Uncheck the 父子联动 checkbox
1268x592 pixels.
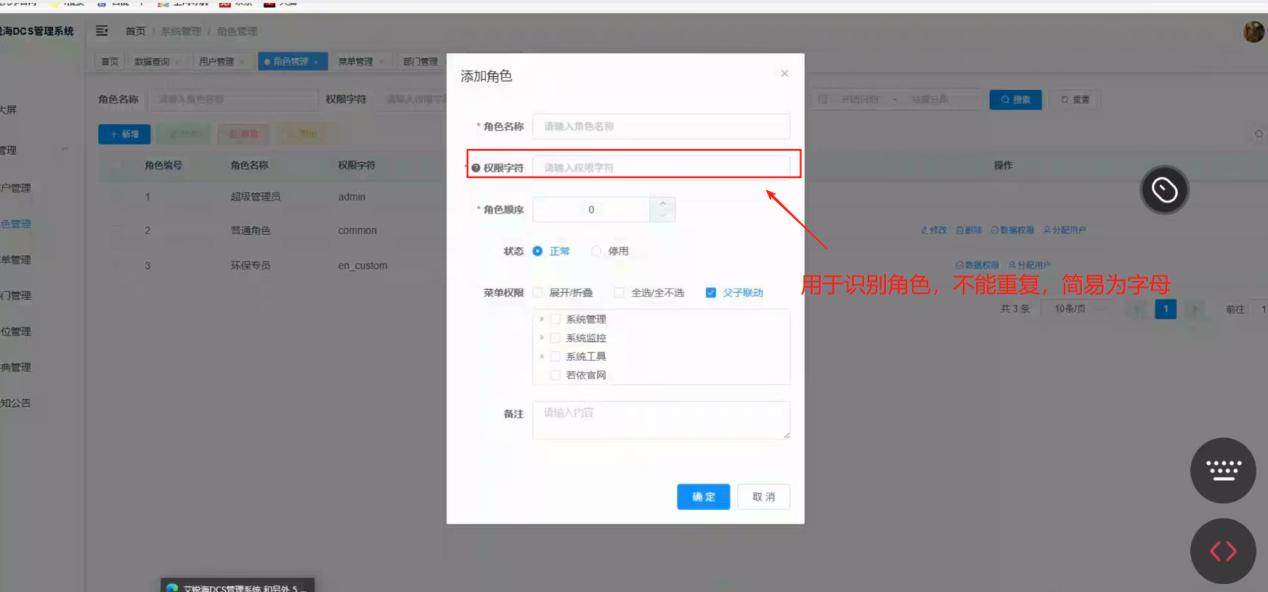711,293
